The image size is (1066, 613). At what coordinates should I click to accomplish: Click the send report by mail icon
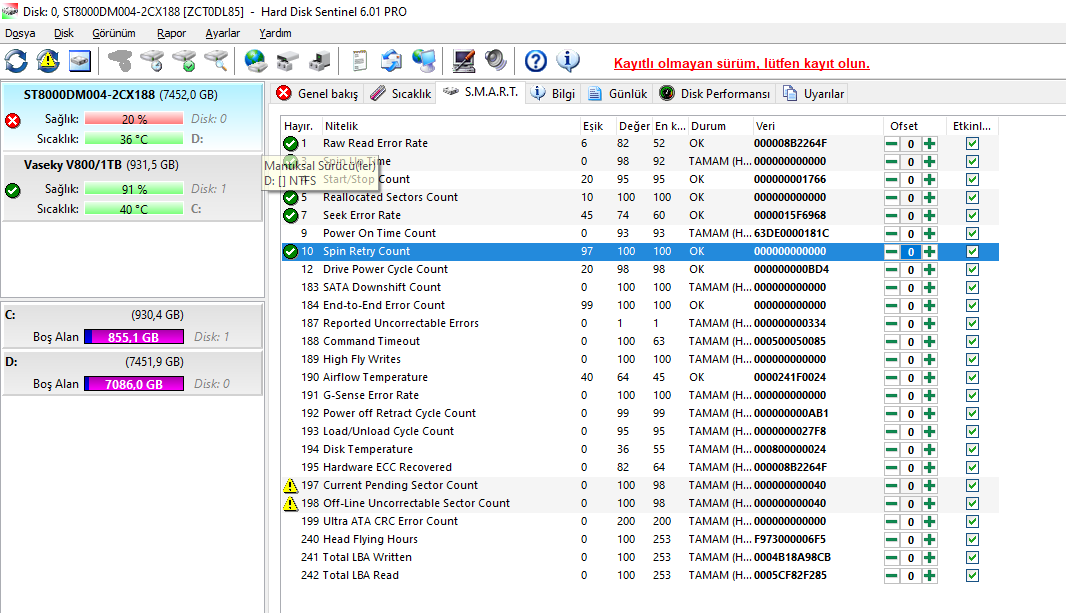[392, 61]
